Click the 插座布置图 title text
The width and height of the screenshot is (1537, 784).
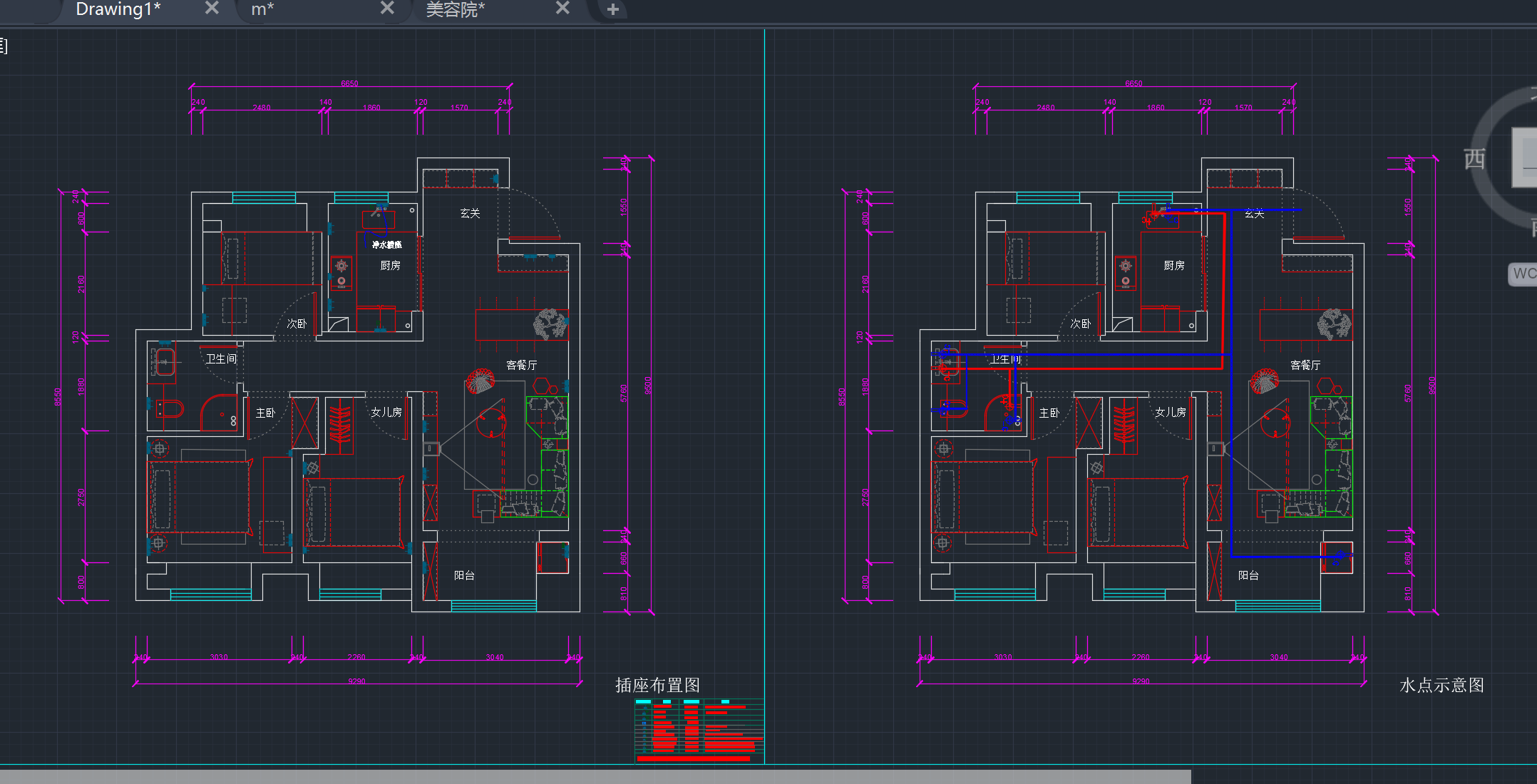(657, 685)
